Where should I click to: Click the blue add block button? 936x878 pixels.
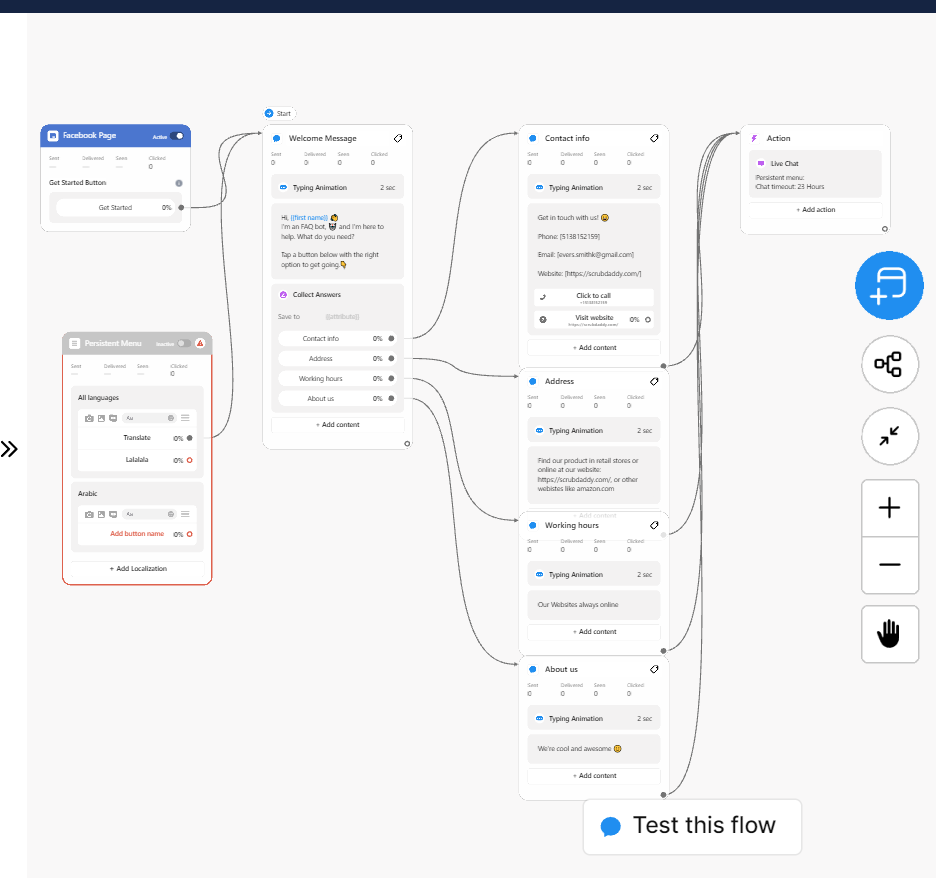889,286
